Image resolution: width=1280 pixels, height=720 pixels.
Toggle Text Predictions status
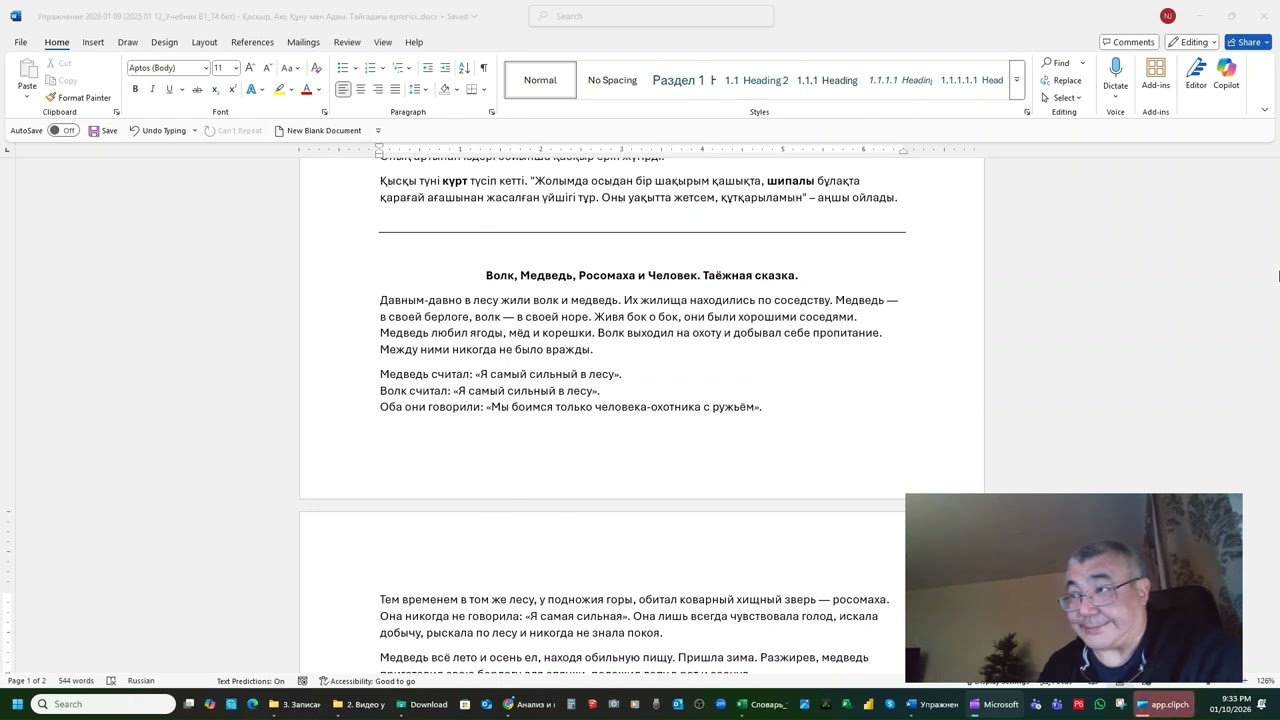click(x=250, y=681)
